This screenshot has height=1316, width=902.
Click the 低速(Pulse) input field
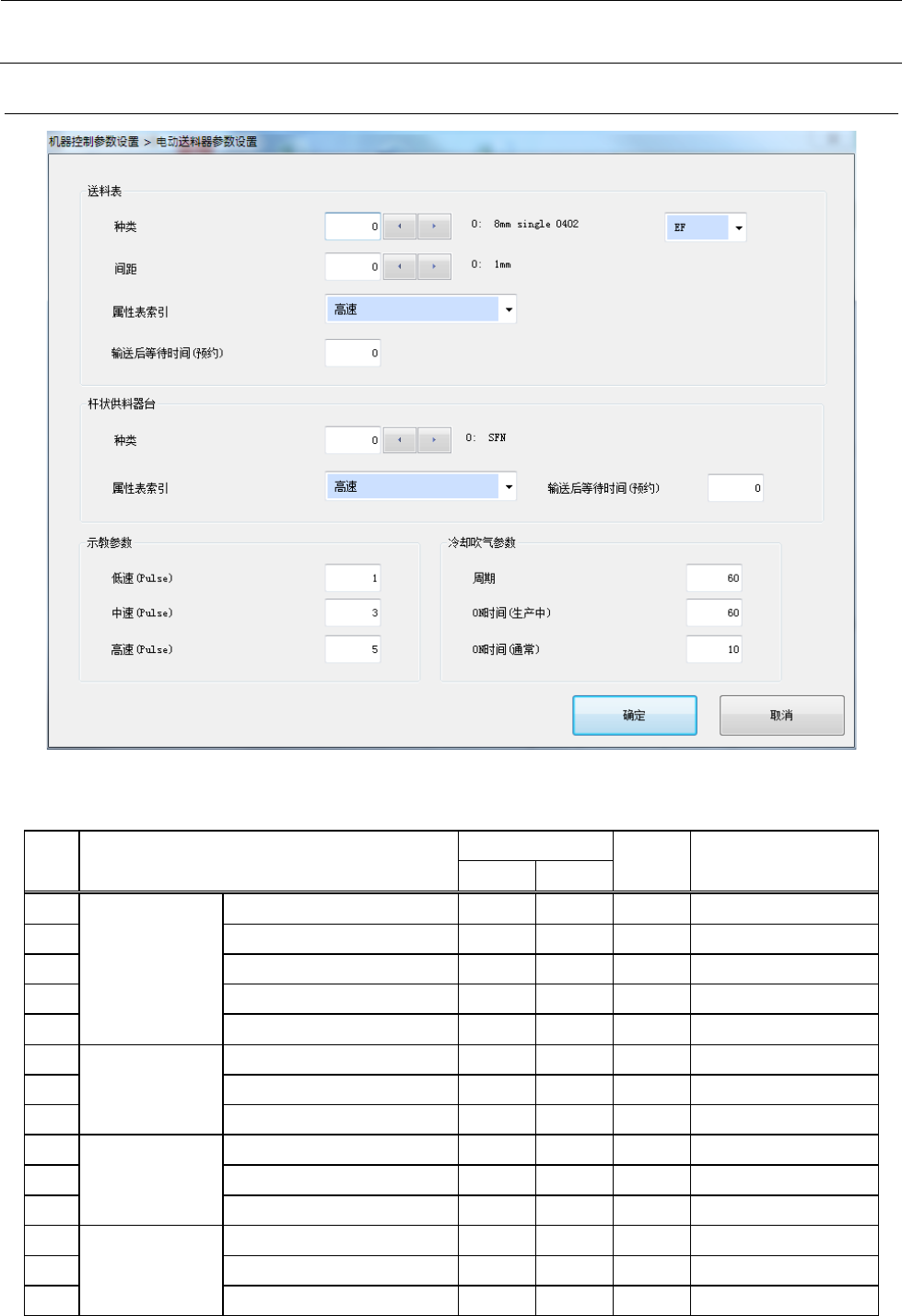point(353,578)
